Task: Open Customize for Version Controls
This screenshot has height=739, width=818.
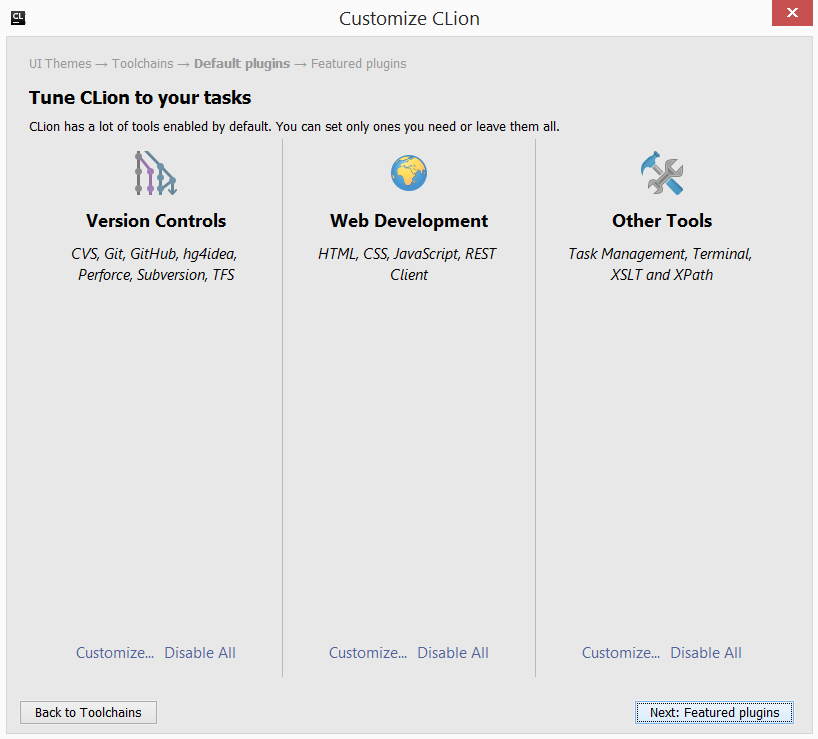Action: pos(115,652)
